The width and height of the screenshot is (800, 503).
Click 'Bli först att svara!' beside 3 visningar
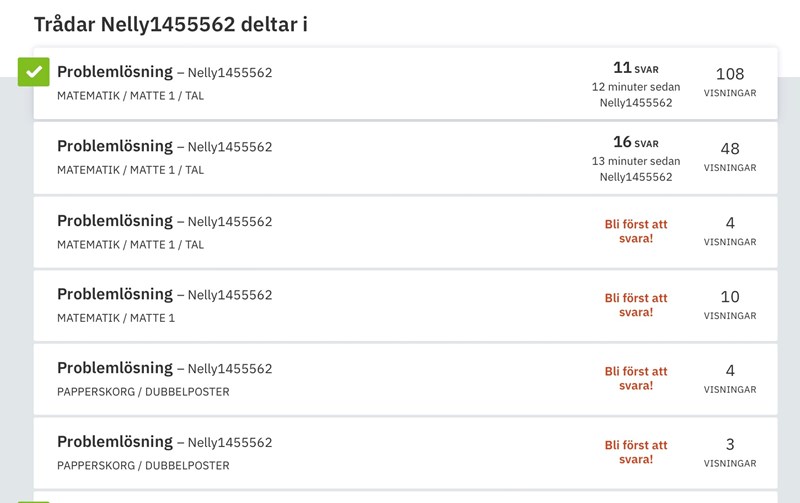coord(636,452)
